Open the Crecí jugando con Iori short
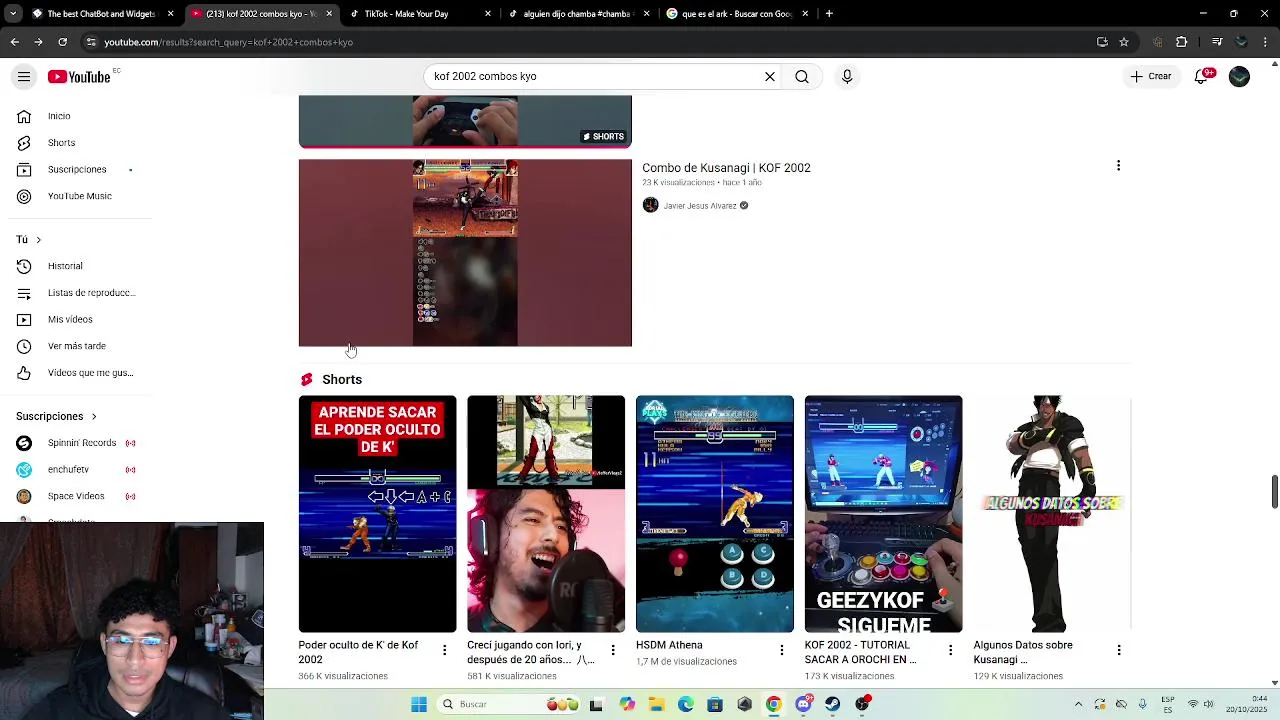1280x720 pixels. [x=546, y=514]
